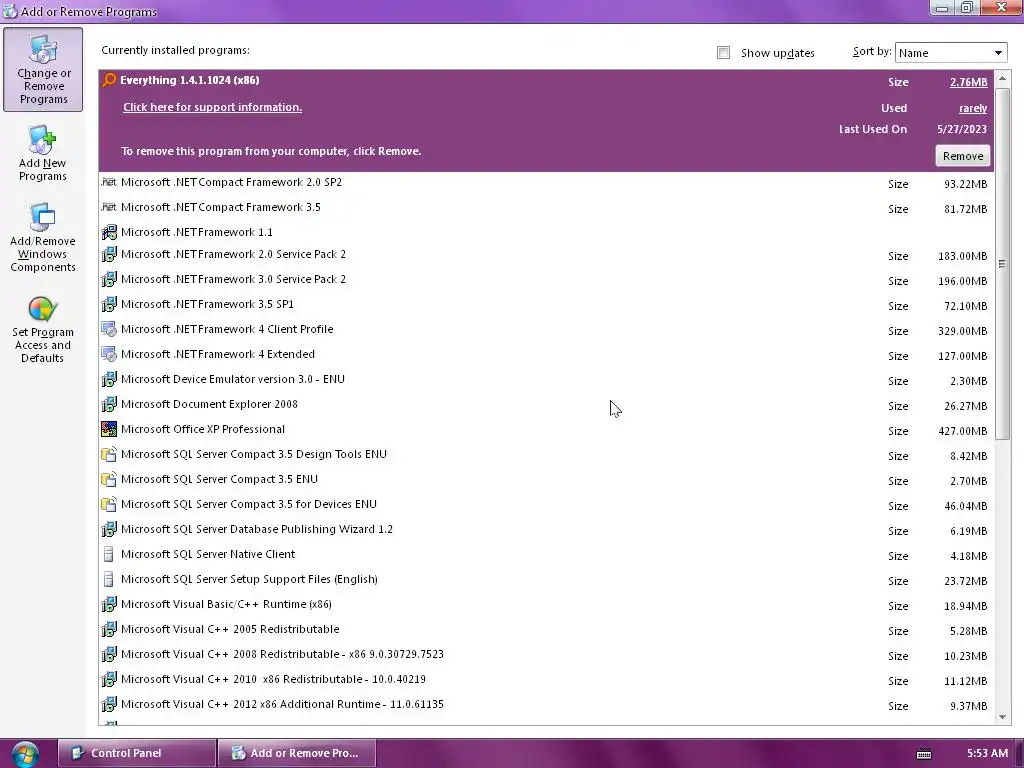Select Microsoft Document Explorer 2008 entry
The image size is (1024, 768).
click(546, 405)
